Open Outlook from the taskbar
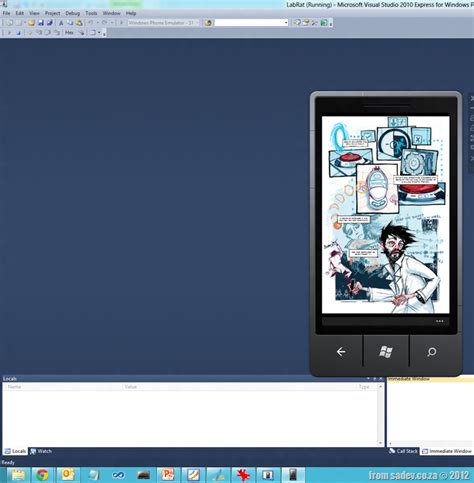 coord(68,475)
